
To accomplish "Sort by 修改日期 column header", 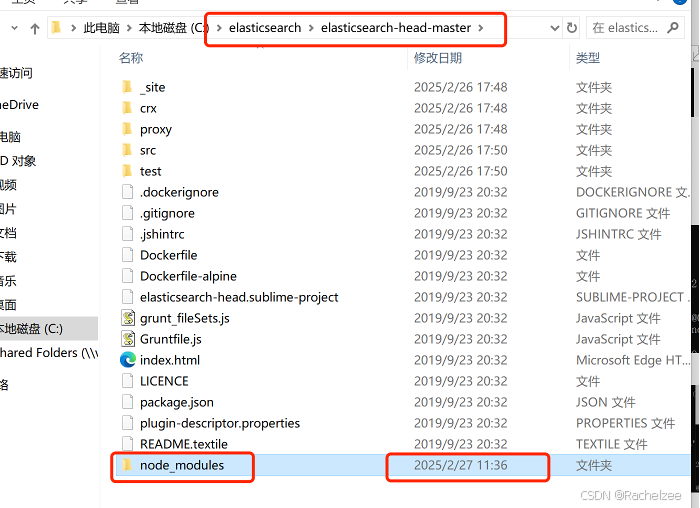I will 438,58.
